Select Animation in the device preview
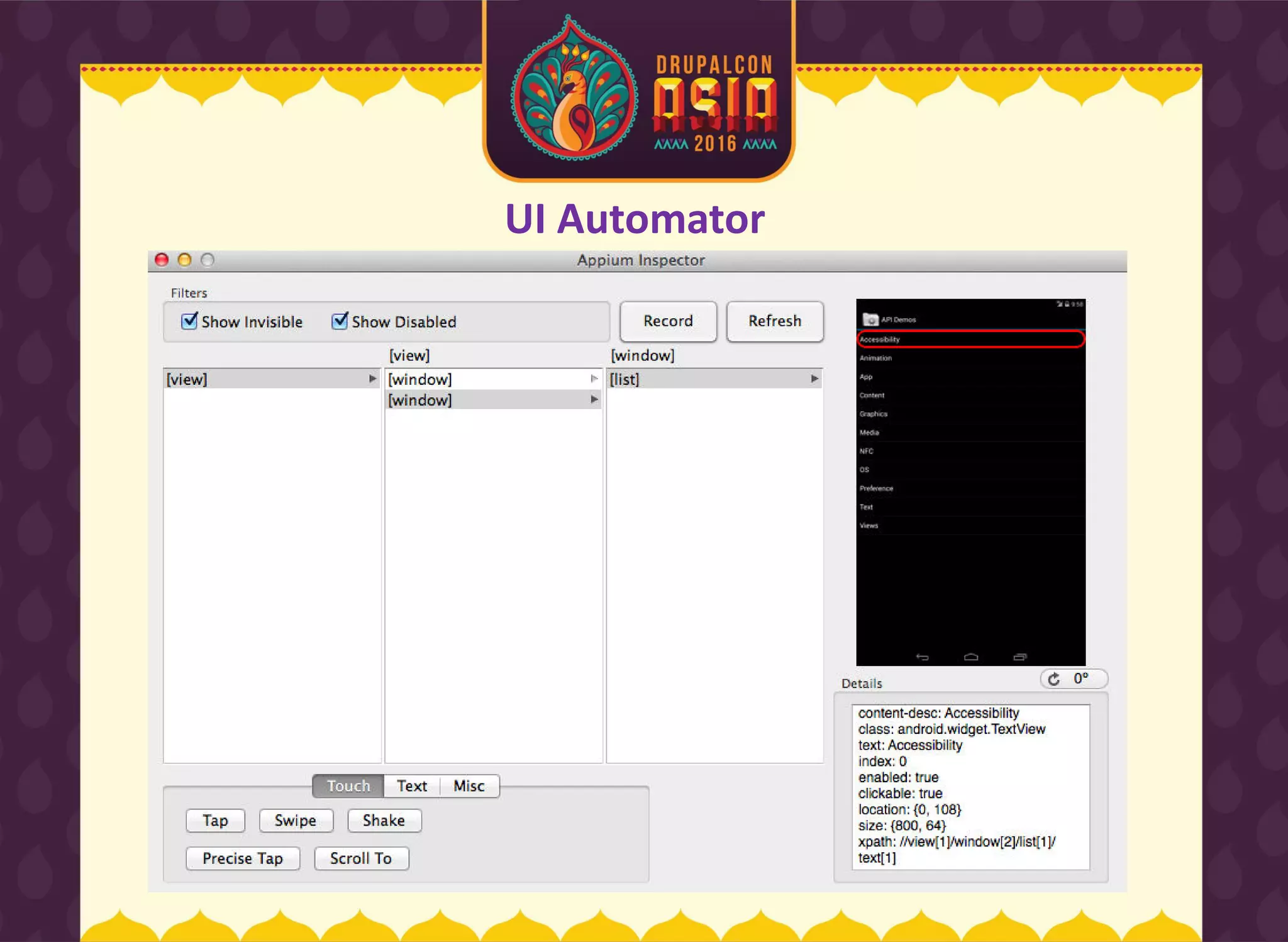The image size is (1288, 942). (x=875, y=358)
